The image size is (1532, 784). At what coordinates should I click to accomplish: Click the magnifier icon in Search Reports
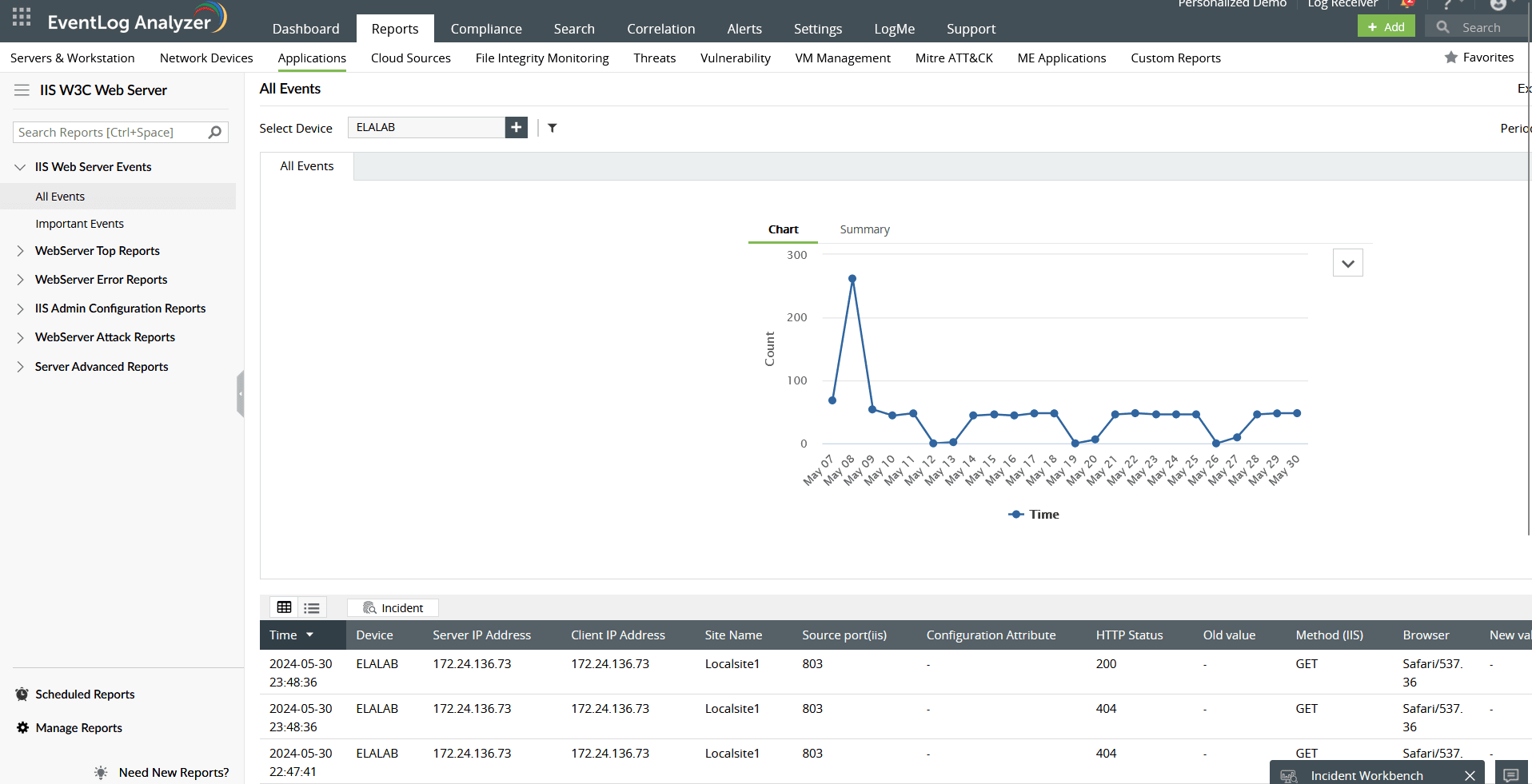click(215, 133)
